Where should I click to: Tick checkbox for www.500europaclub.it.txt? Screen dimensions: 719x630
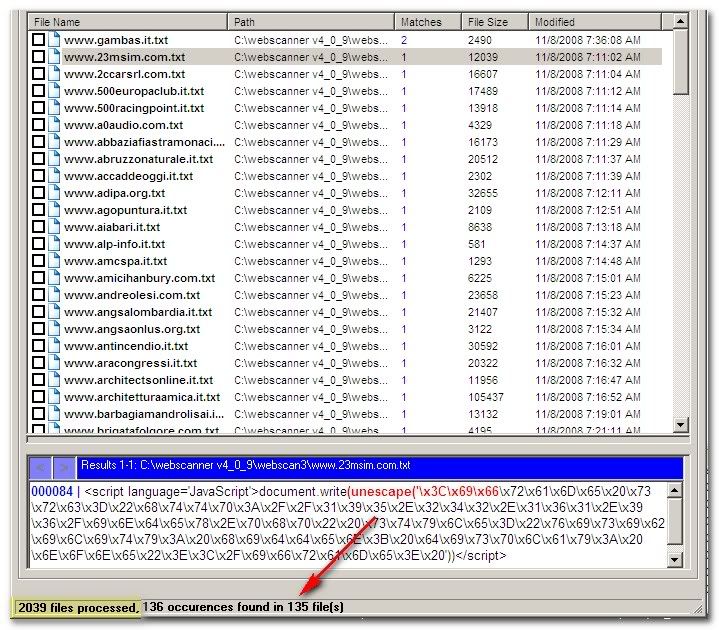(x=38, y=91)
